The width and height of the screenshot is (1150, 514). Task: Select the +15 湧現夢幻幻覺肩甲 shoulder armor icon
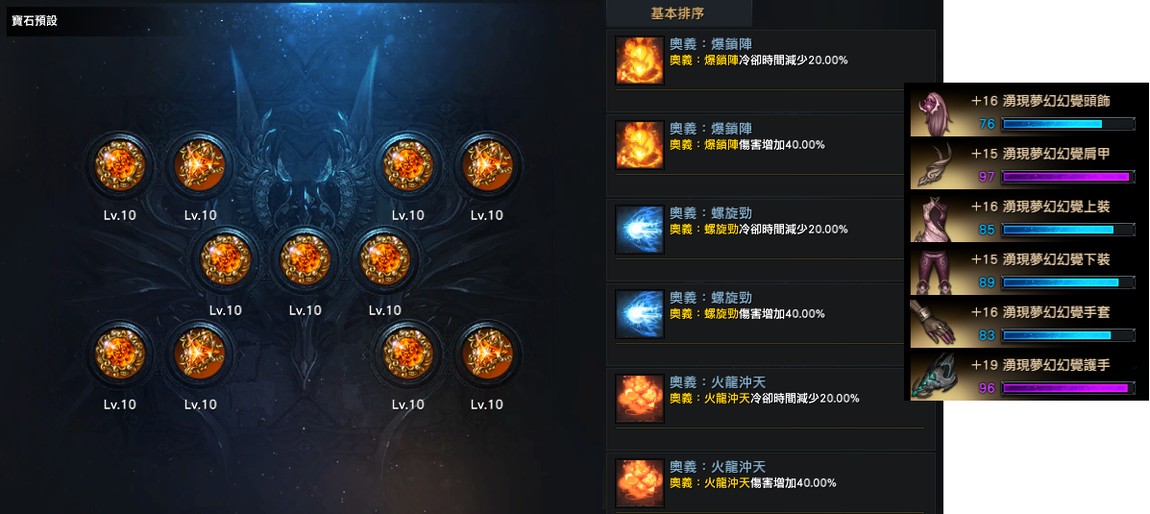934,166
